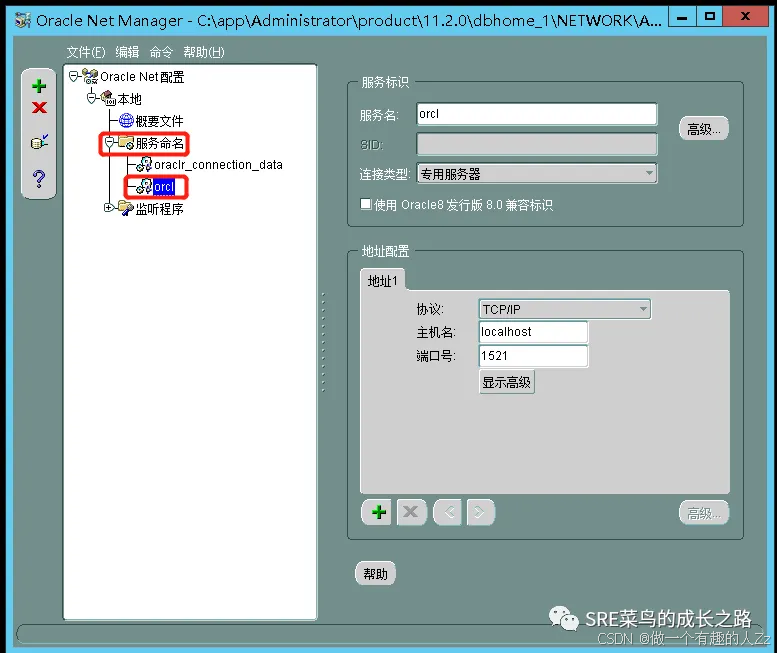Click the question mark Help icon
The image size is (777, 653).
[39, 178]
